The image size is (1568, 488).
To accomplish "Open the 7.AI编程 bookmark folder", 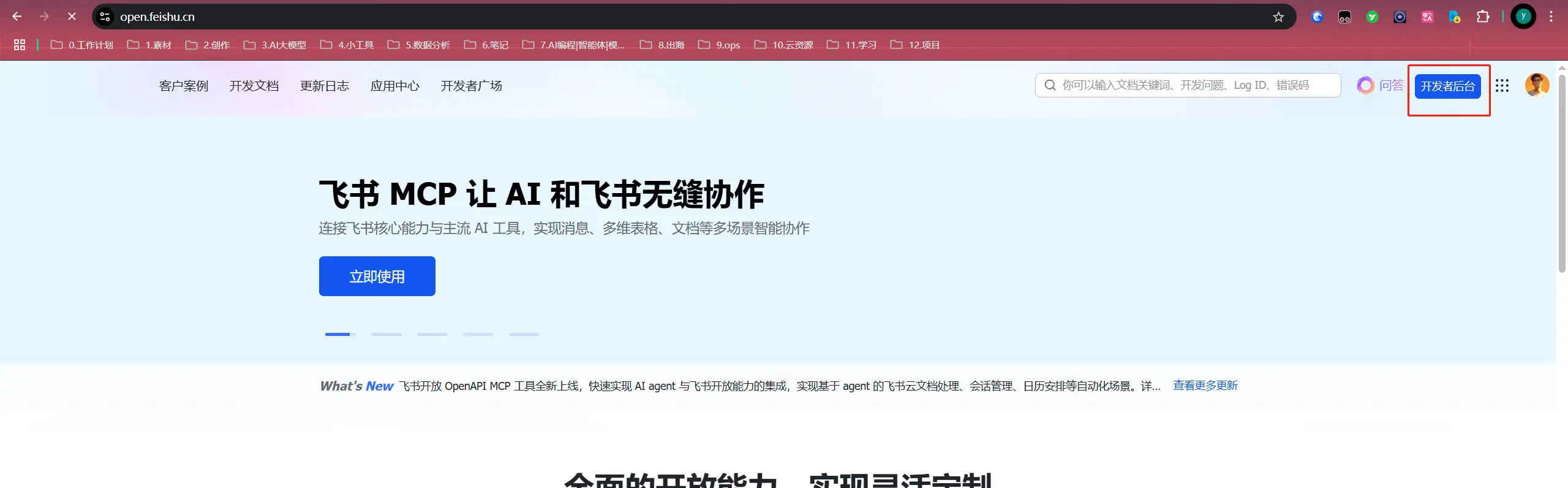I will coord(573,45).
